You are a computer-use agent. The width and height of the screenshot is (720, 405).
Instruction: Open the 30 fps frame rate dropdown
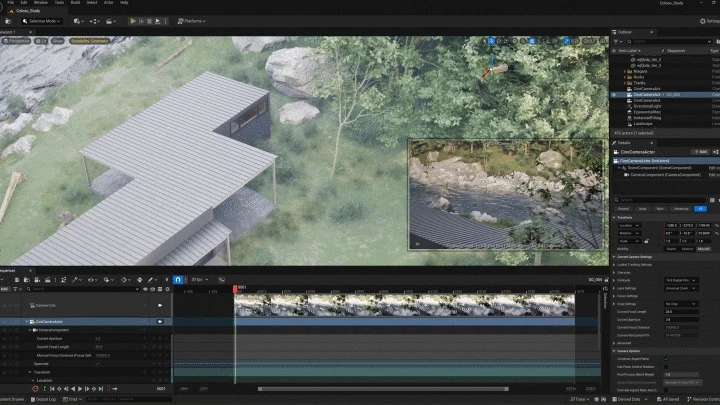200,280
